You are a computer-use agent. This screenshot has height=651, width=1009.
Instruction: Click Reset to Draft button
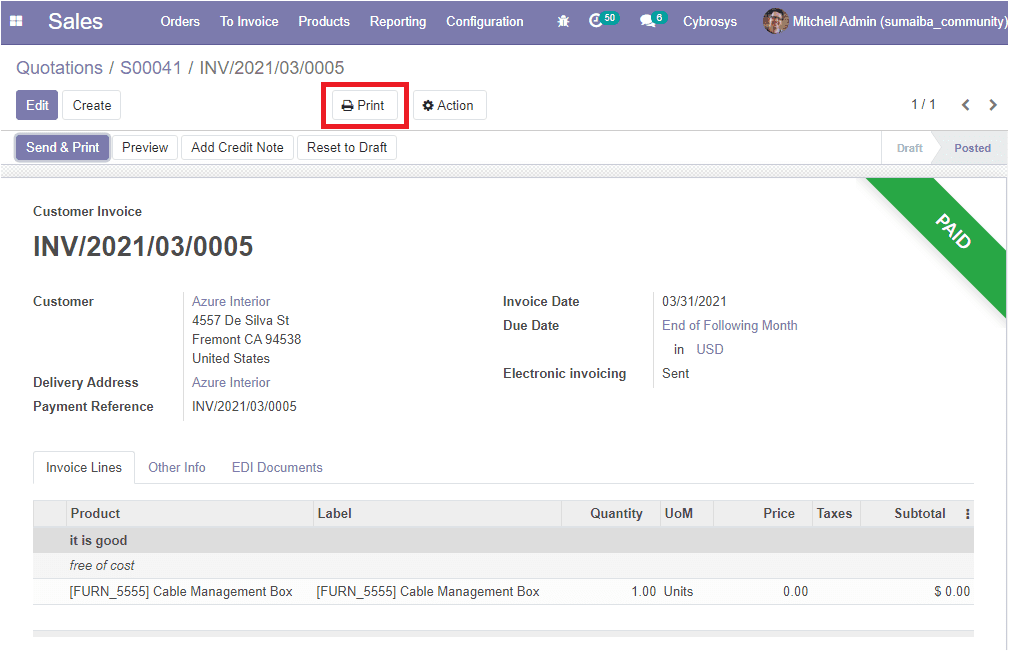click(x=347, y=147)
